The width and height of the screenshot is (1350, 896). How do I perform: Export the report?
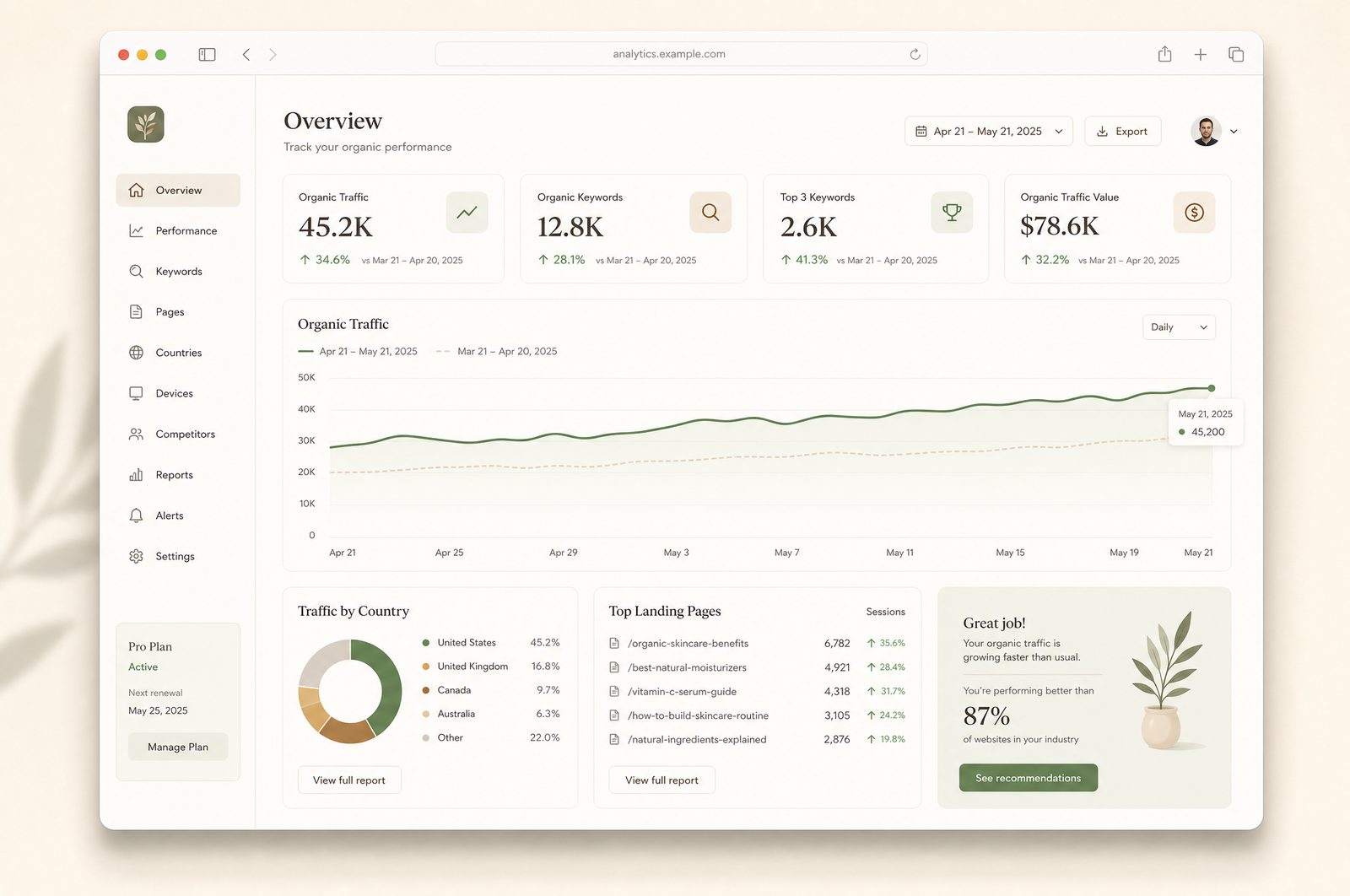pyautogui.click(x=1123, y=132)
